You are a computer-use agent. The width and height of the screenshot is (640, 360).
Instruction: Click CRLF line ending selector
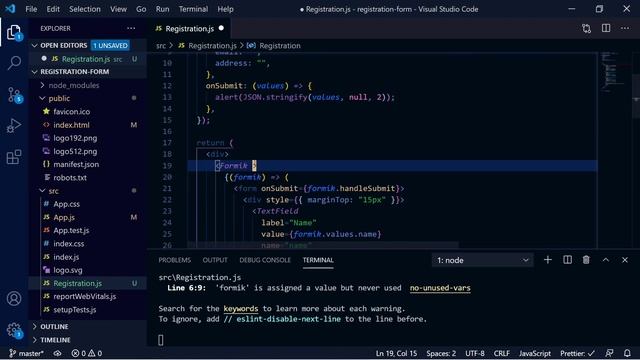pos(502,353)
